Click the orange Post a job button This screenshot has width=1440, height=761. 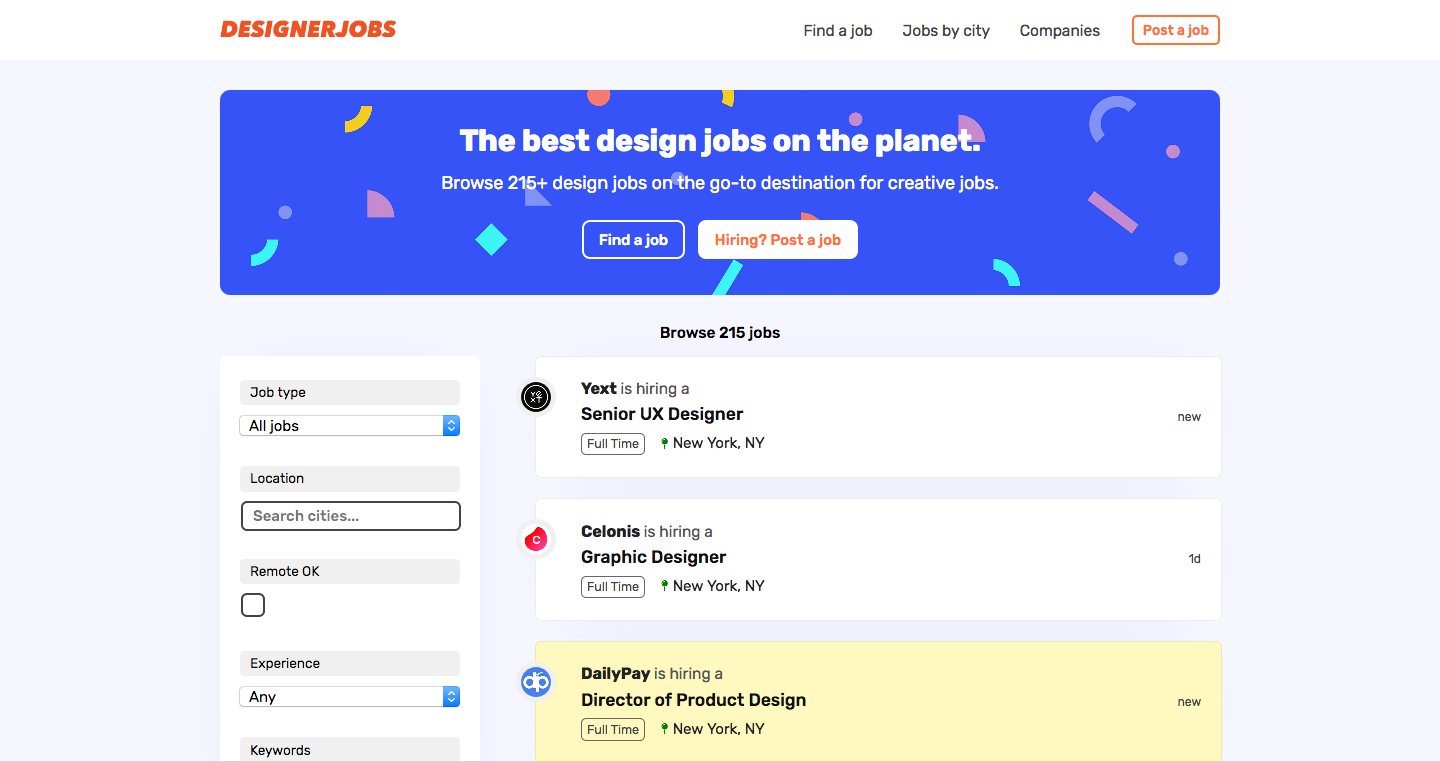click(1176, 31)
